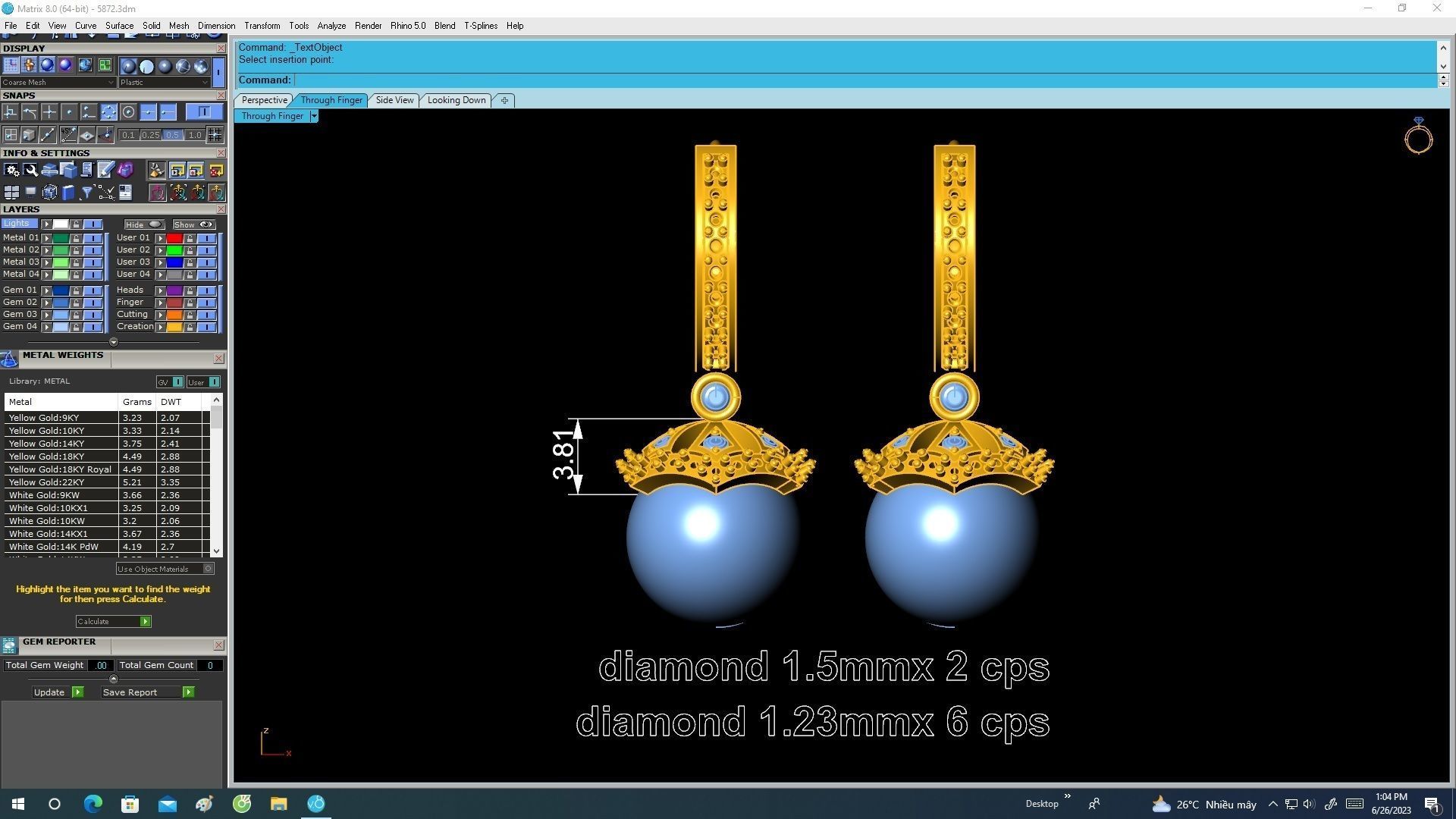The image size is (1456, 819).
Task: Click in the Command input field
Action: pyautogui.click(x=864, y=80)
